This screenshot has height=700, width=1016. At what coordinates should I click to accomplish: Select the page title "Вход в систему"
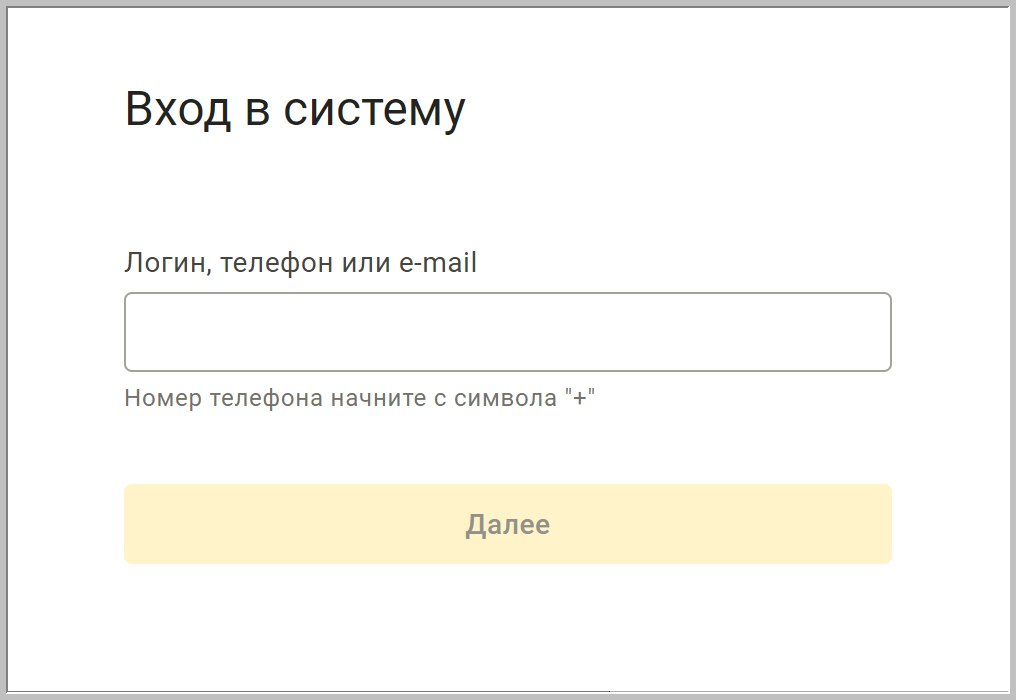tap(294, 110)
